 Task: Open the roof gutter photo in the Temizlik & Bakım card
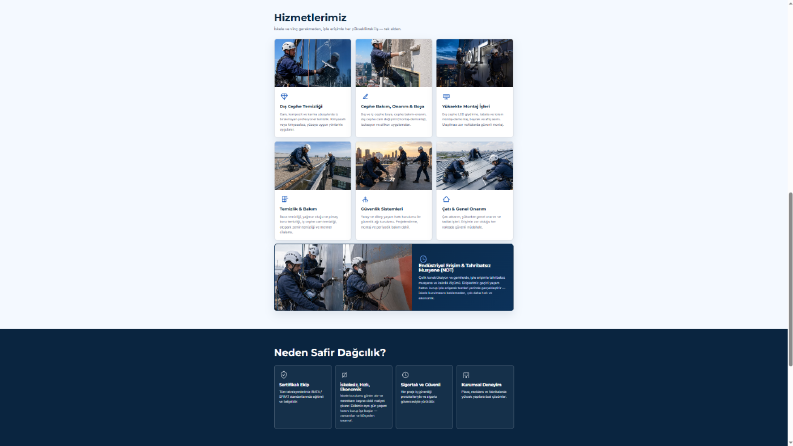[x=313, y=165]
